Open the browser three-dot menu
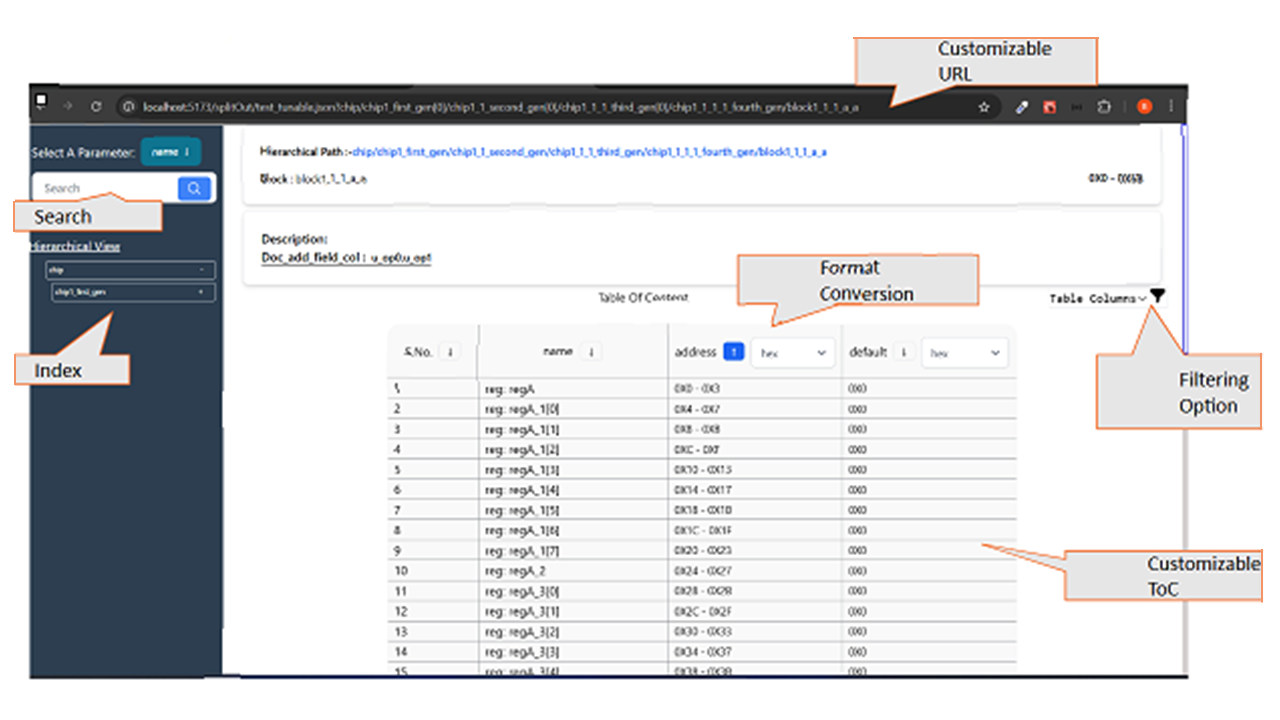This screenshot has width=1280, height=720. [1171, 107]
